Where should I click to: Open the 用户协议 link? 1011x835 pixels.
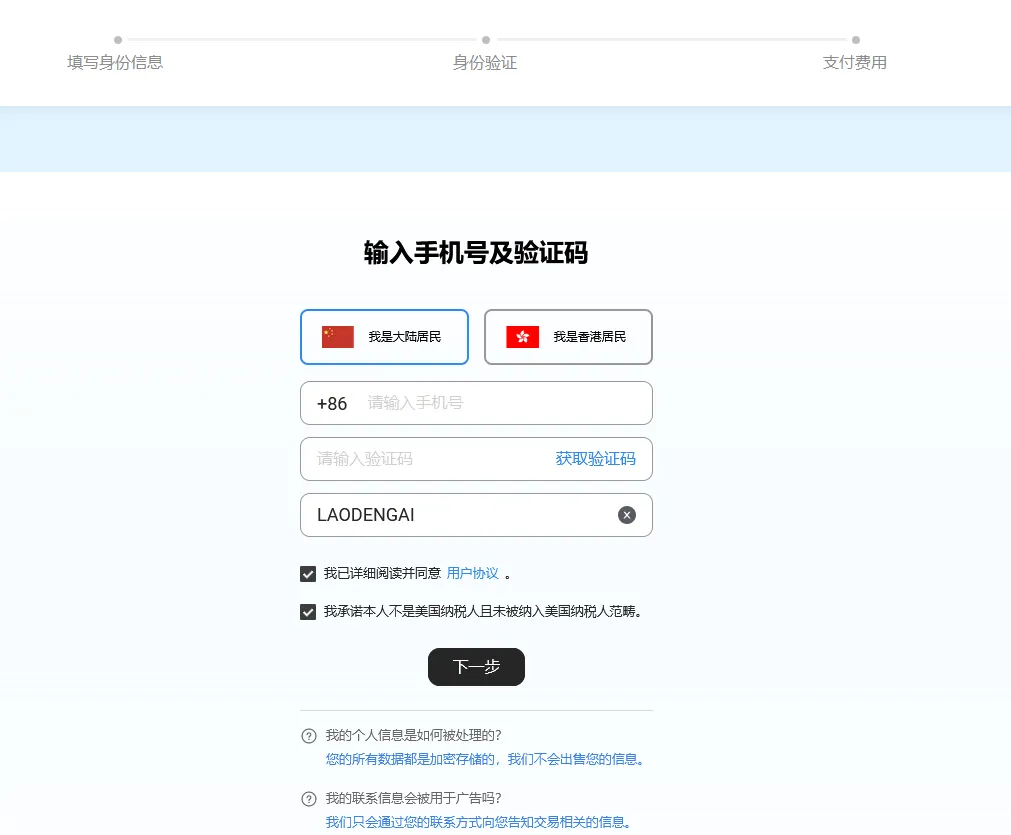[472, 574]
